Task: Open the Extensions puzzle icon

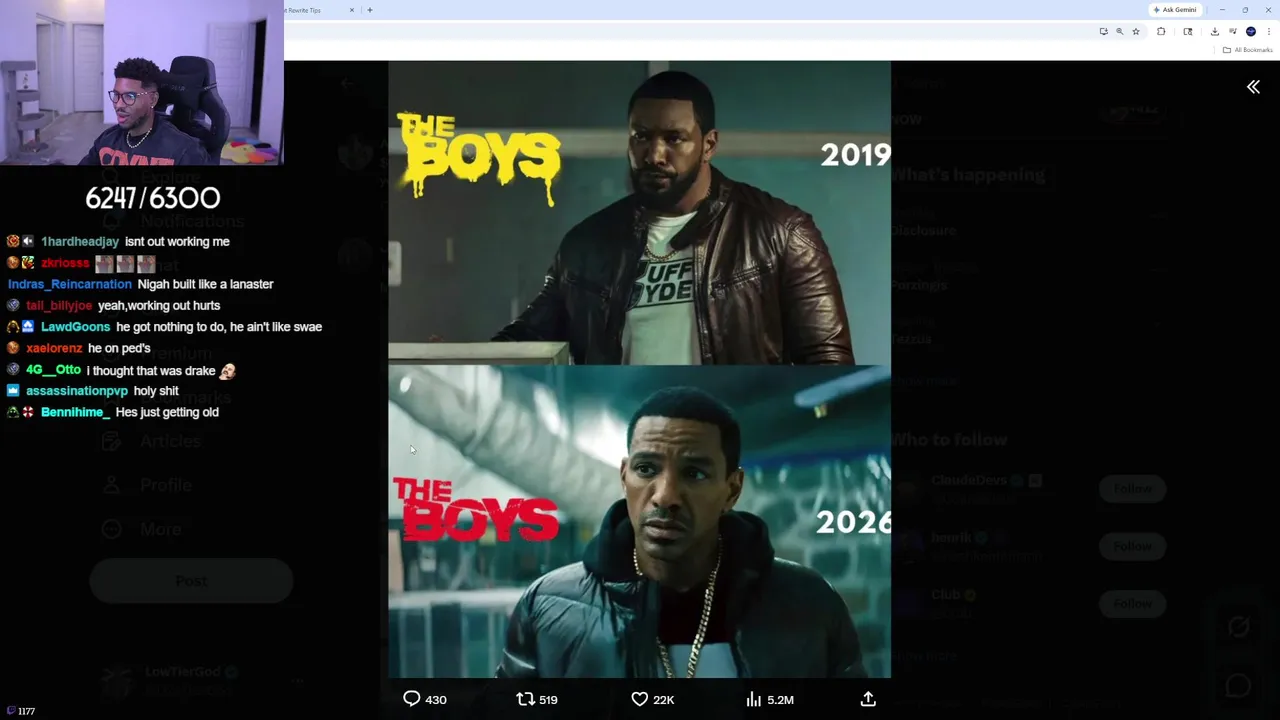Action: (x=1161, y=31)
